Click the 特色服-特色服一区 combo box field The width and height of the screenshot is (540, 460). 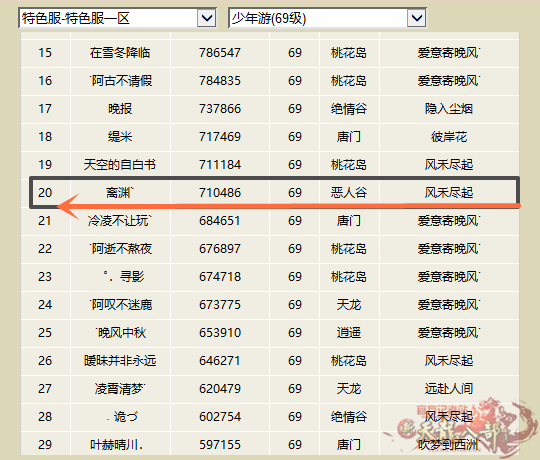[117, 18]
